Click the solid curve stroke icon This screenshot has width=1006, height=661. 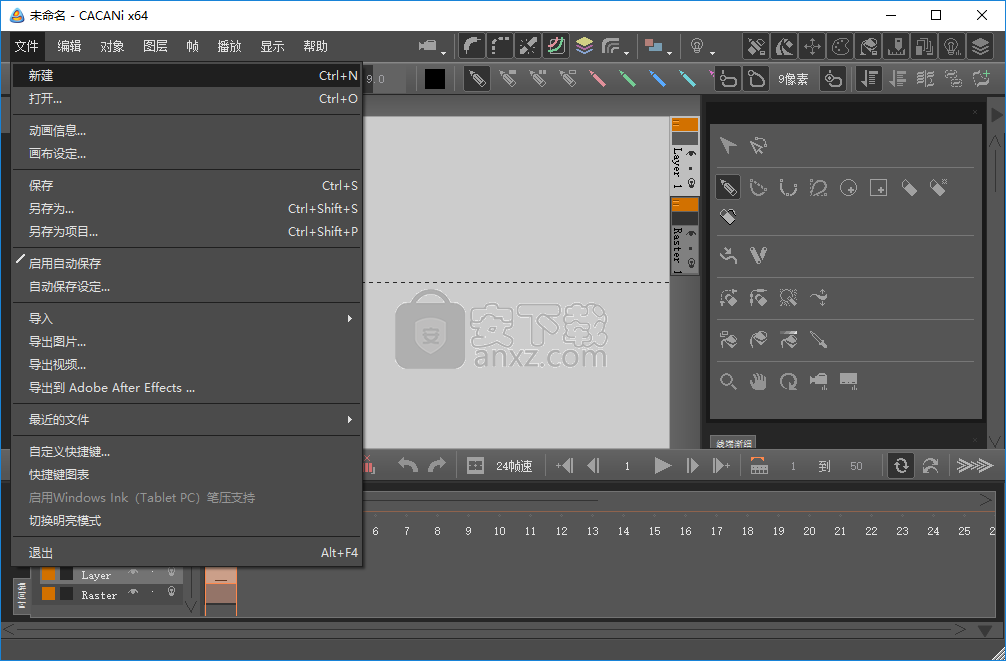pos(472,46)
